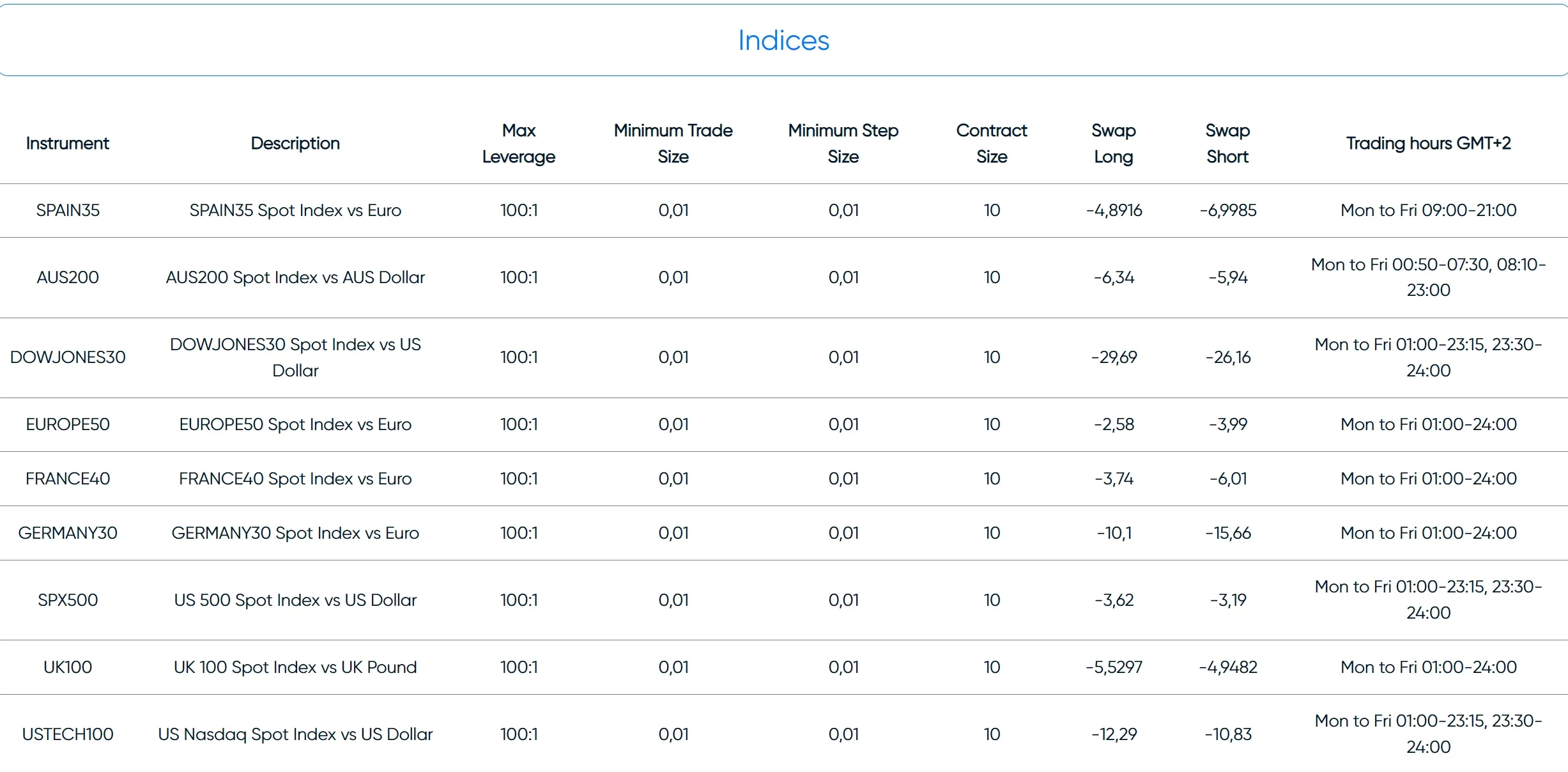Click the Swap Short column header
Viewport: 1568px width, 772px height.
click(x=1227, y=143)
